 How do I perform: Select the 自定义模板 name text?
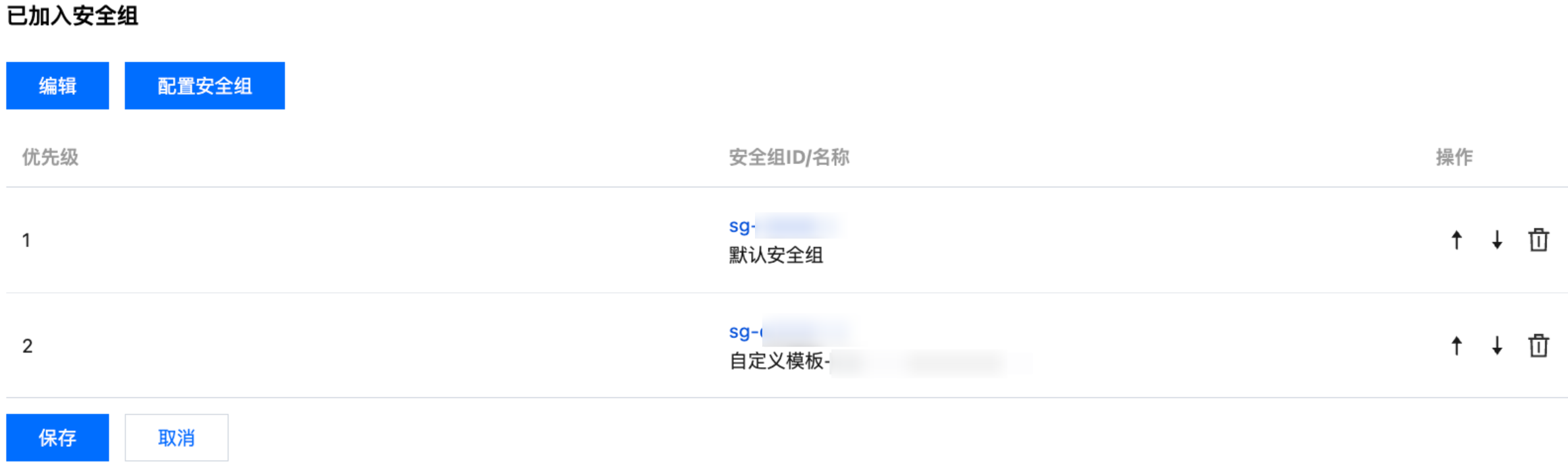point(777,361)
